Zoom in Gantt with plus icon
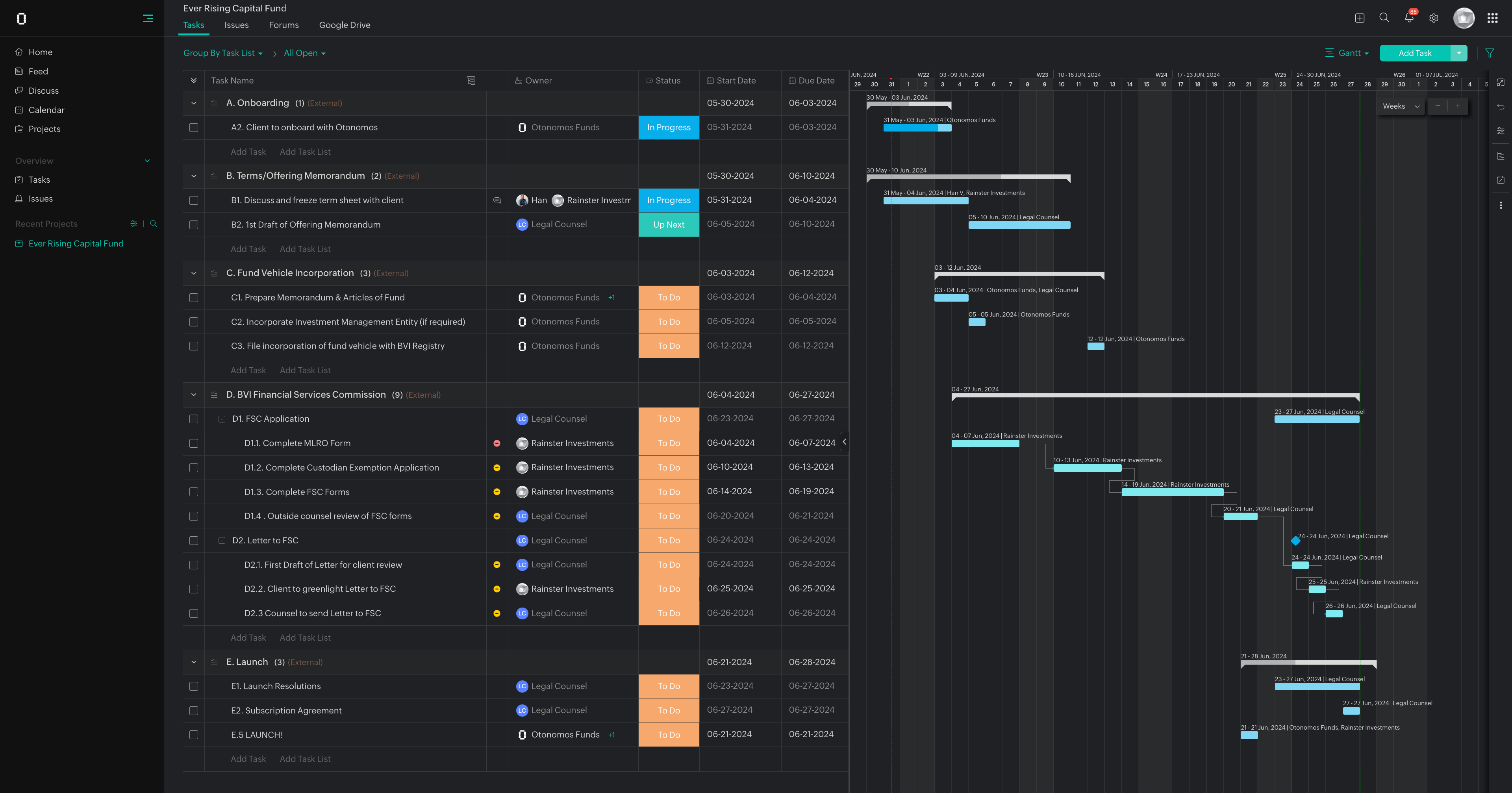Screen dimensions: 1512x793 [1457, 106]
